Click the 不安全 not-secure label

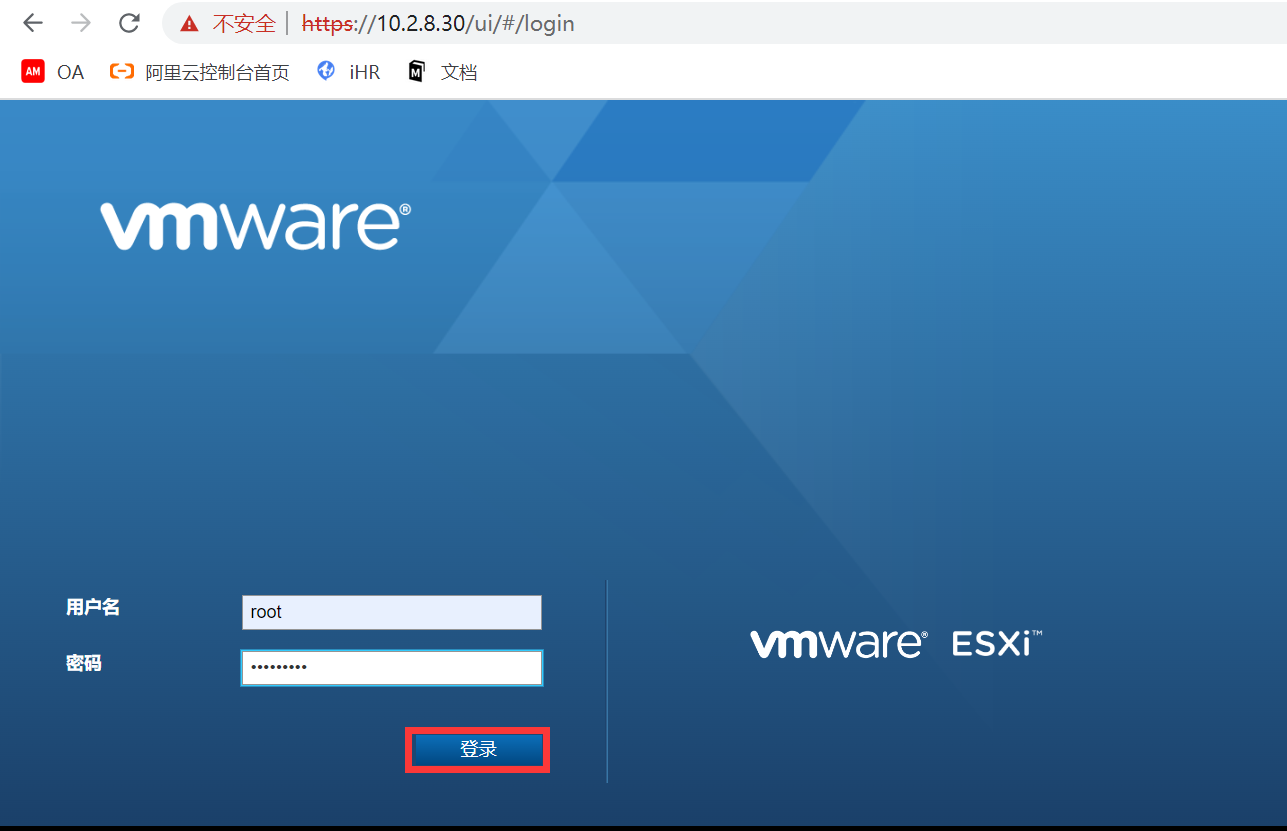(243, 24)
